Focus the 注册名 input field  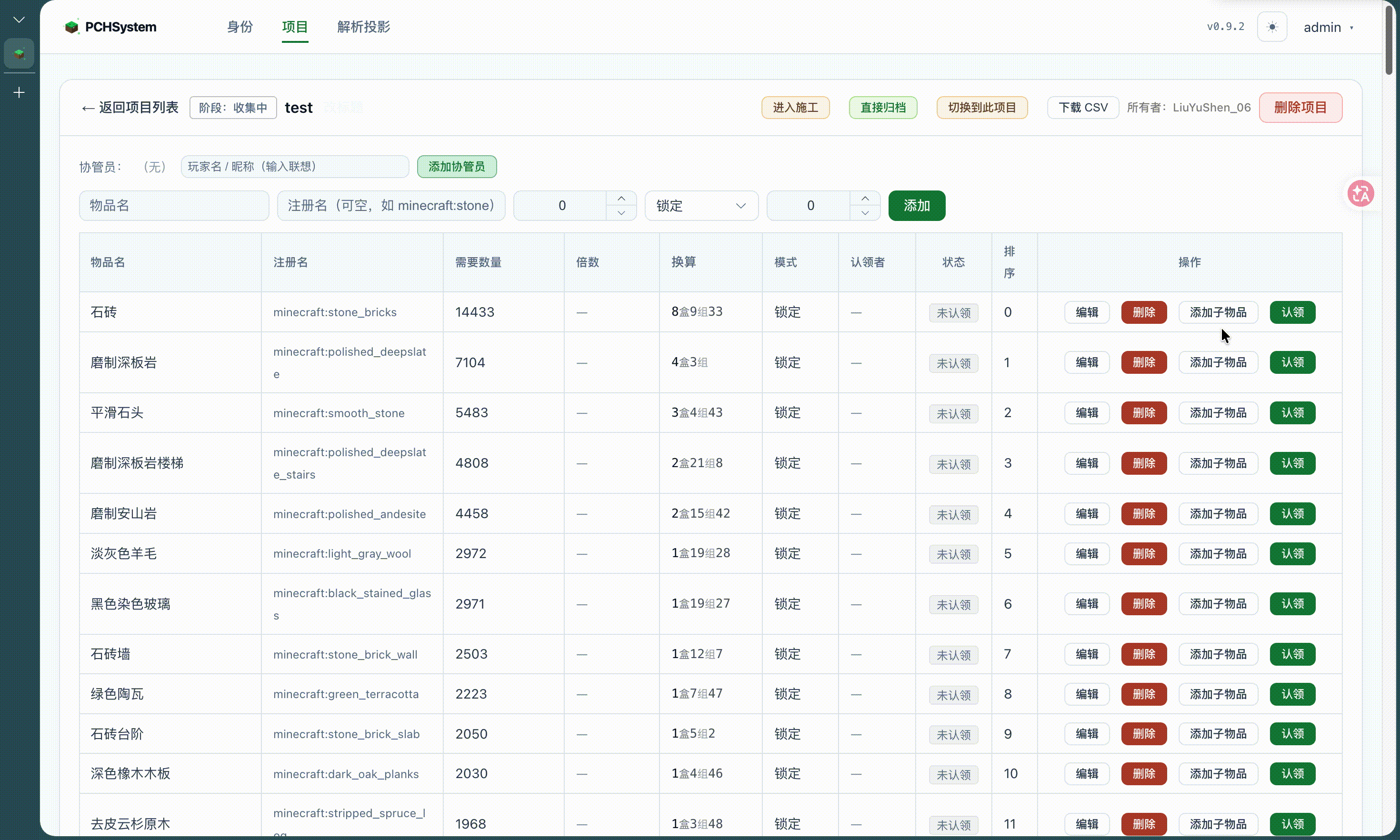[391, 205]
